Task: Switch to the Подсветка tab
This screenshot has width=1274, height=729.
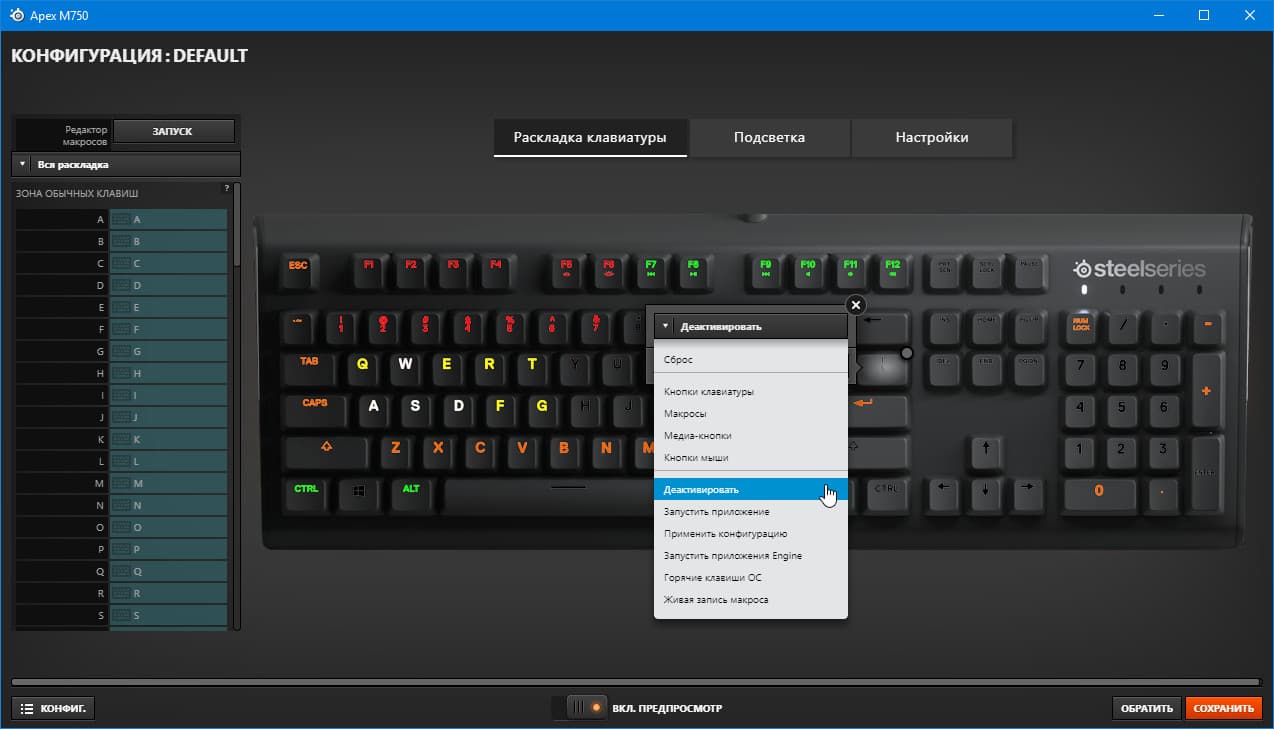Action: [x=769, y=138]
